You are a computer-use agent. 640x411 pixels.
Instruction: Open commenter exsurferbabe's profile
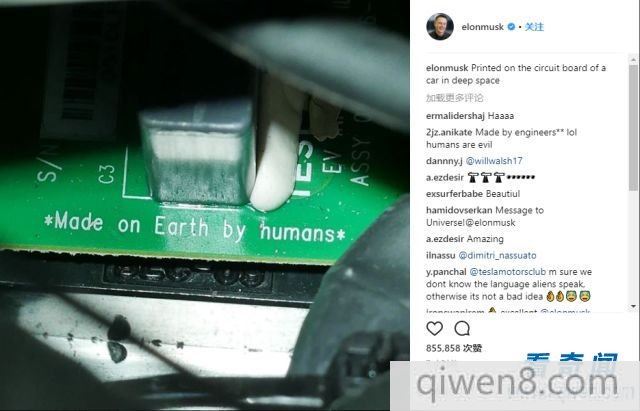[454, 194]
